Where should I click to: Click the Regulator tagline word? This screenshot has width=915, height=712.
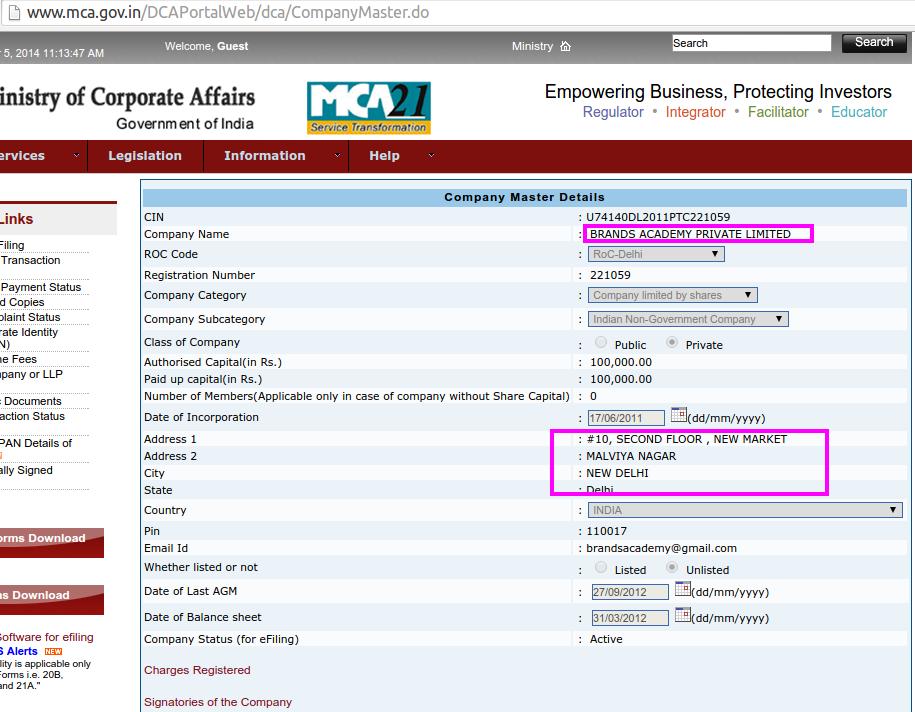tap(613, 112)
